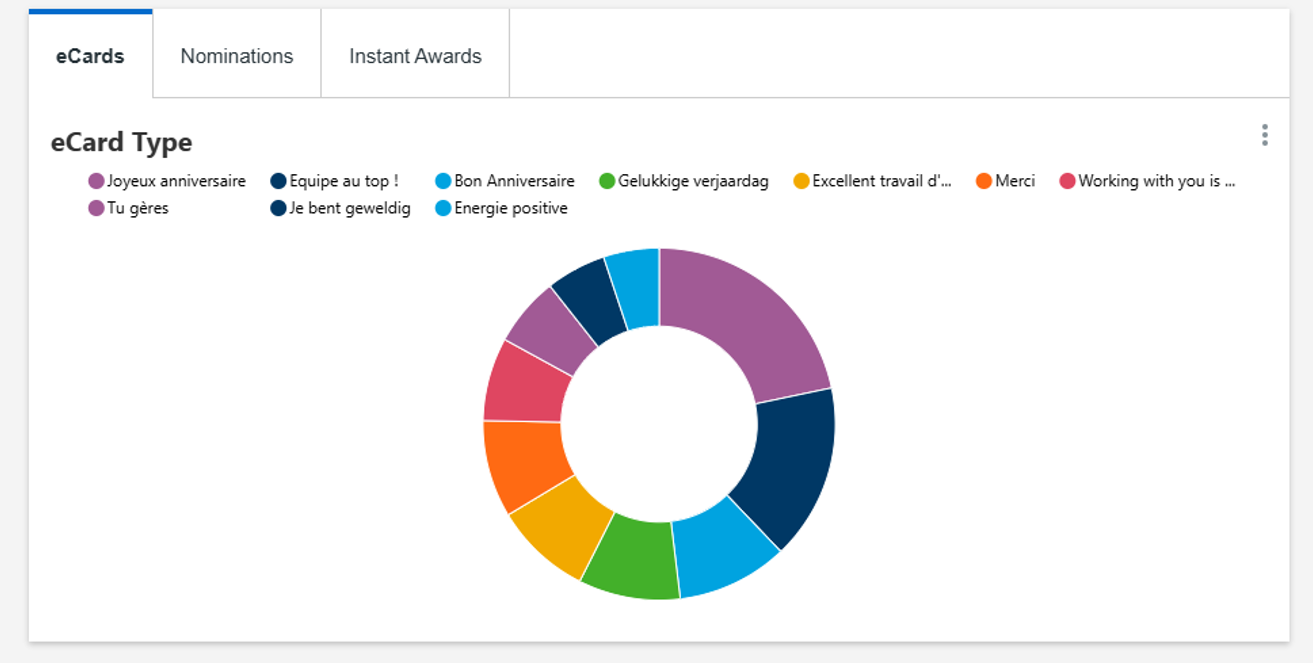Open the Nominations tab
The image size is (1313, 663).
237,56
